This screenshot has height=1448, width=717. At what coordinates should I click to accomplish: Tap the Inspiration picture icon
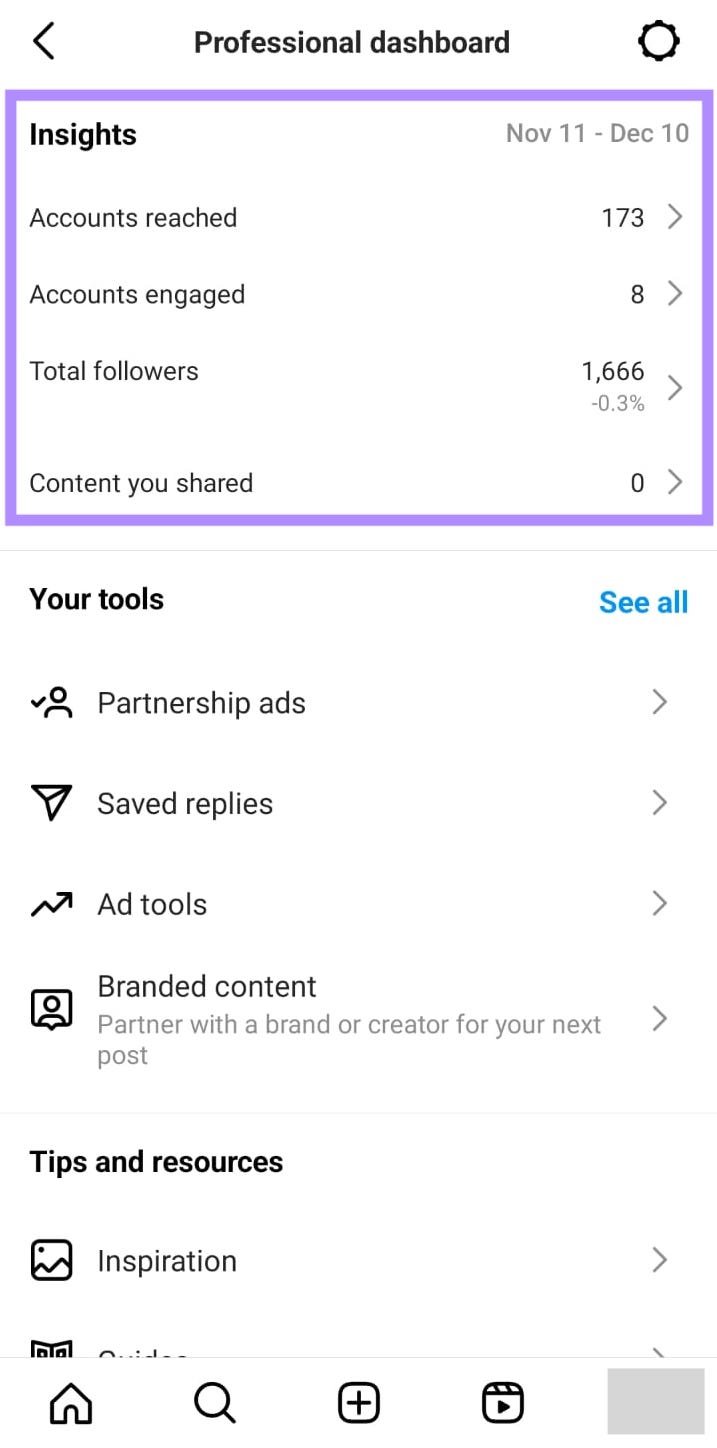[52, 1260]
